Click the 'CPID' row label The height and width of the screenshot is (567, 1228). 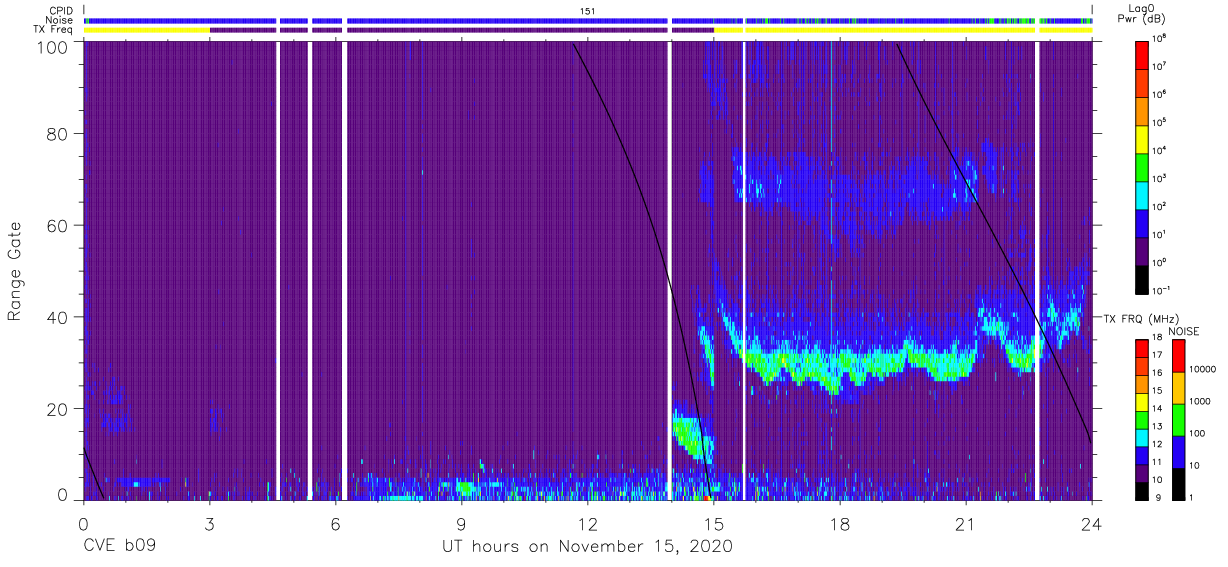point(59,9)
